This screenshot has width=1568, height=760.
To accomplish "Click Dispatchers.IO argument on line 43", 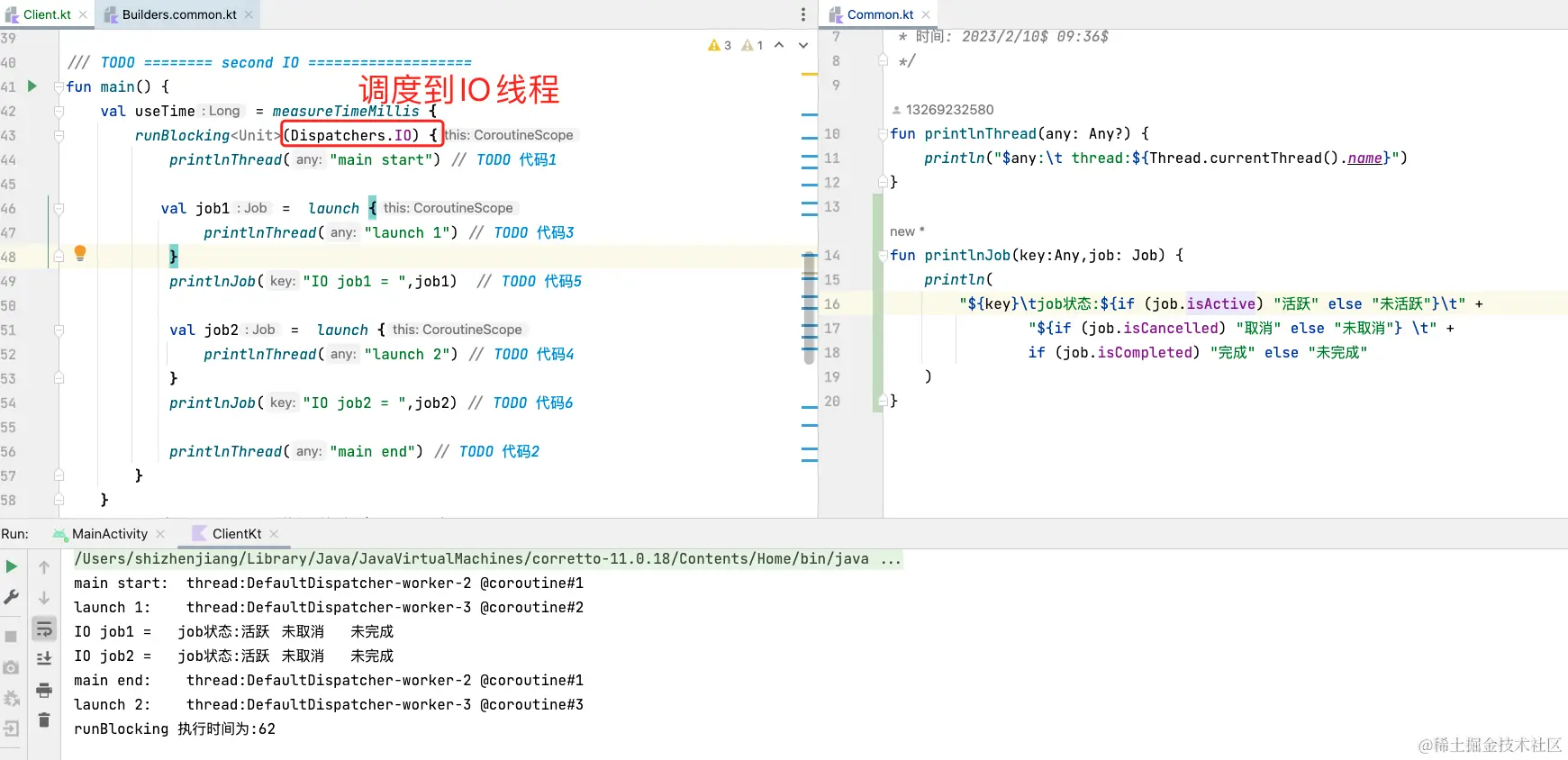I will tap(351, 135).
